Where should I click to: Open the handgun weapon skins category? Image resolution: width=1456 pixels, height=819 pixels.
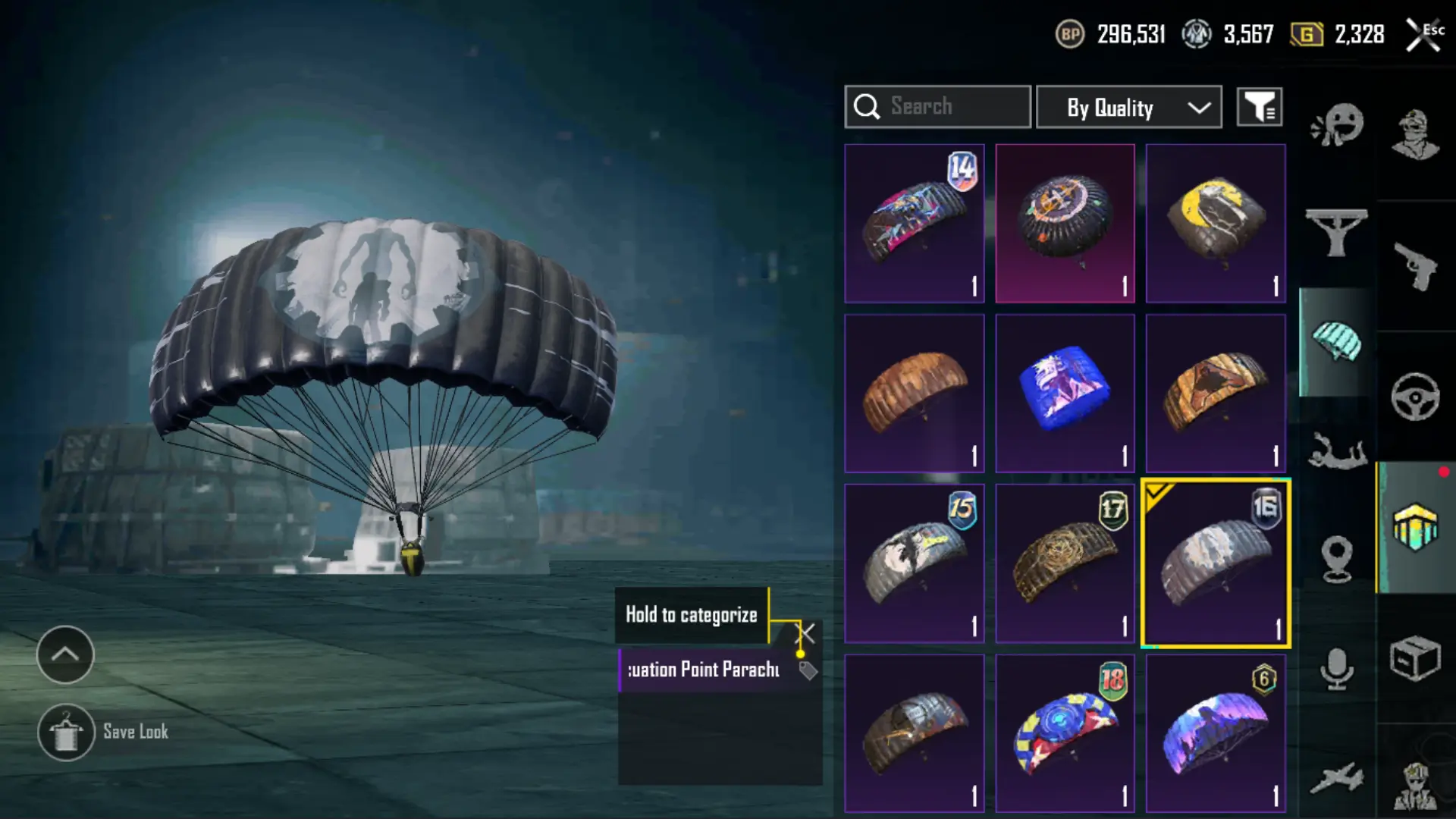click(1415, 266)
